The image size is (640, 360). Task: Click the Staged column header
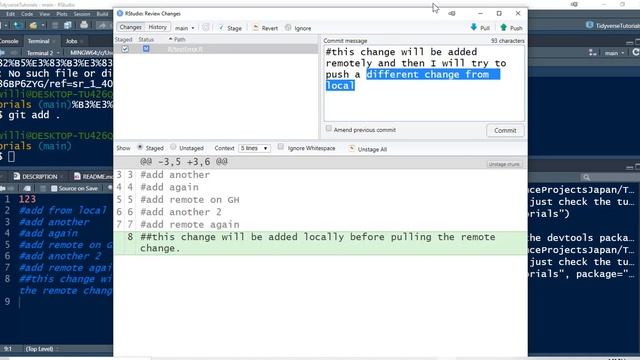tap(124, 39)
